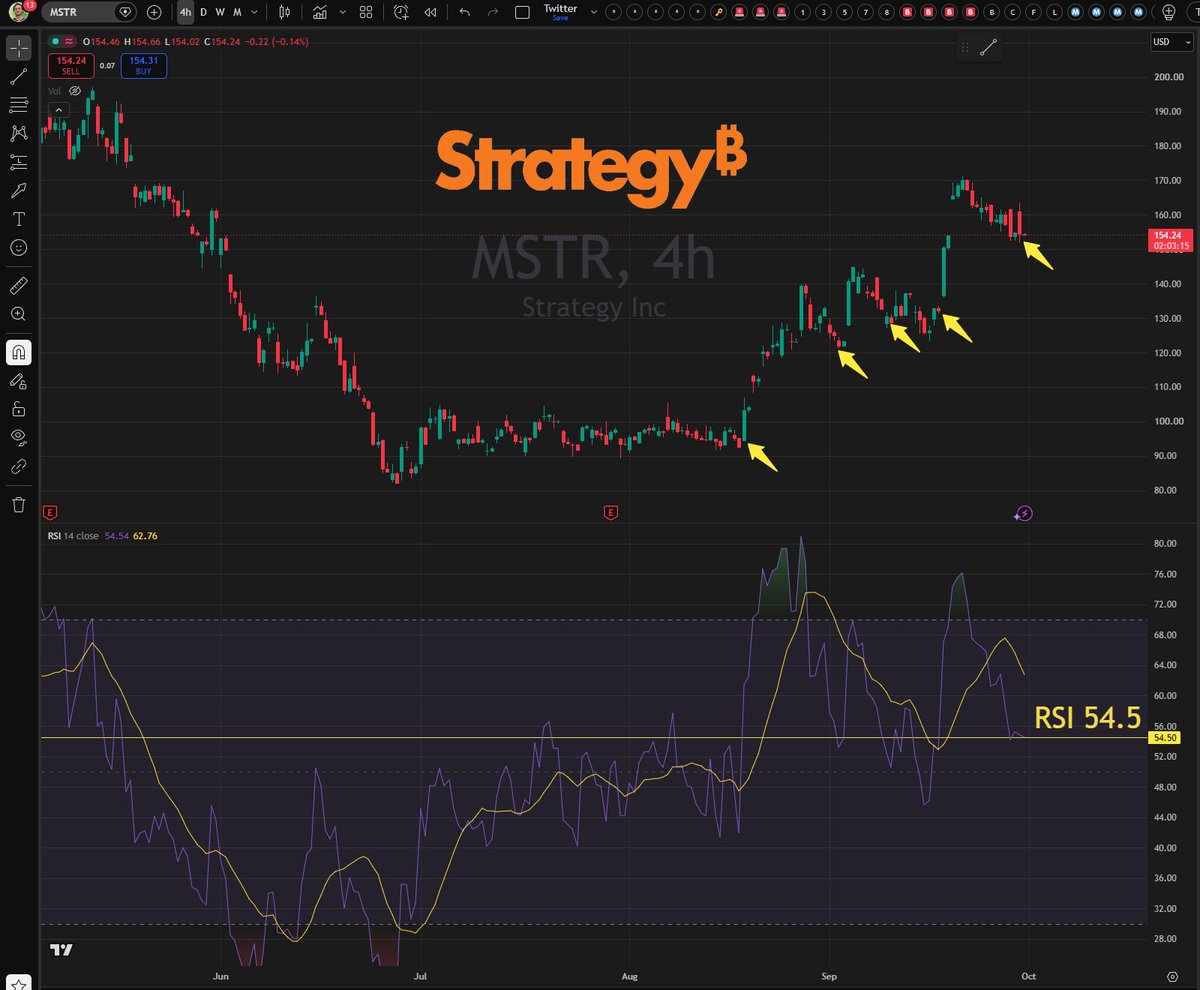Screen dimensions: 1200x990
Task: Toggle stay in drawing mode pencil-lock
Action: [18, 380]
